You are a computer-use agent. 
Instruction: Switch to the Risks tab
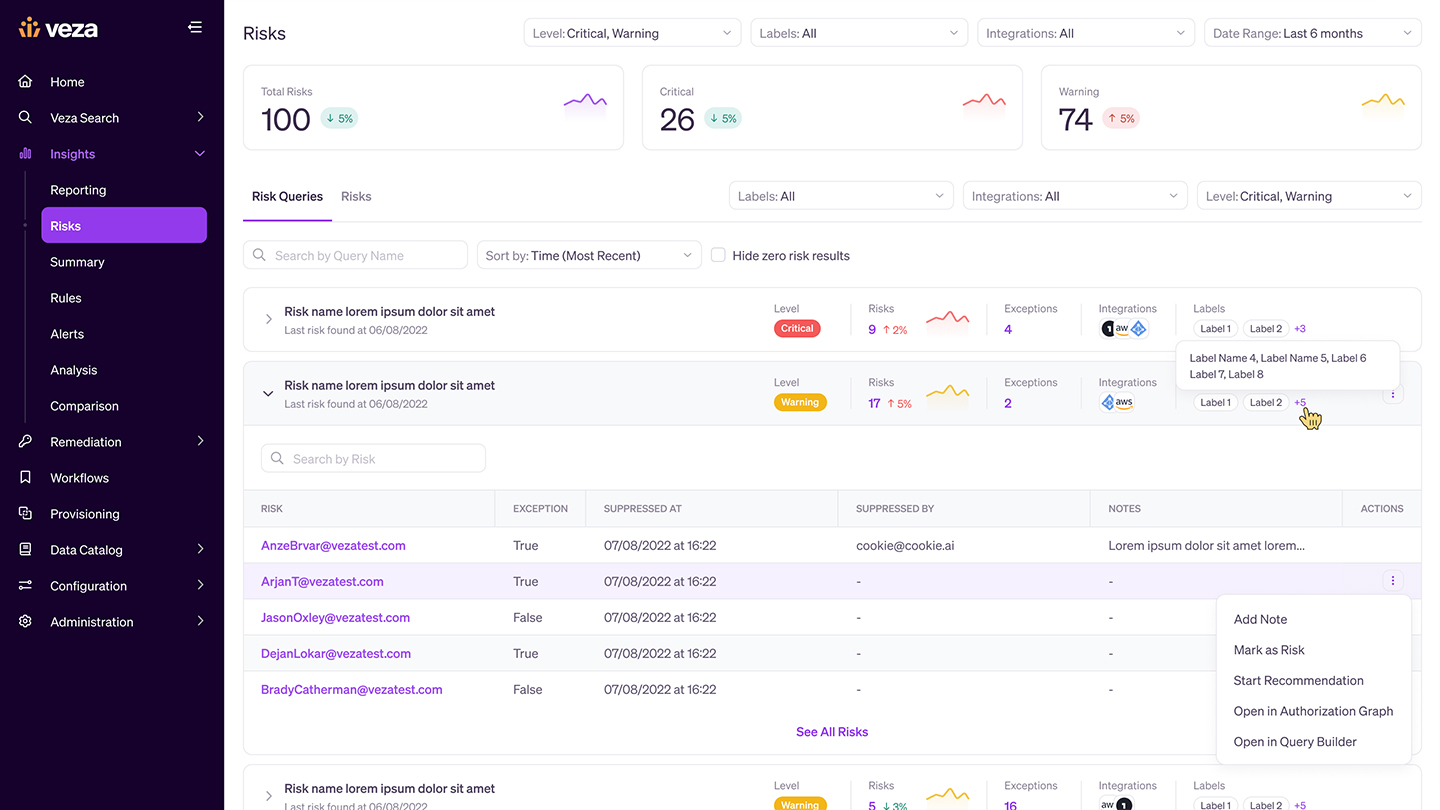pyautogui.click(x=356, y=196)
